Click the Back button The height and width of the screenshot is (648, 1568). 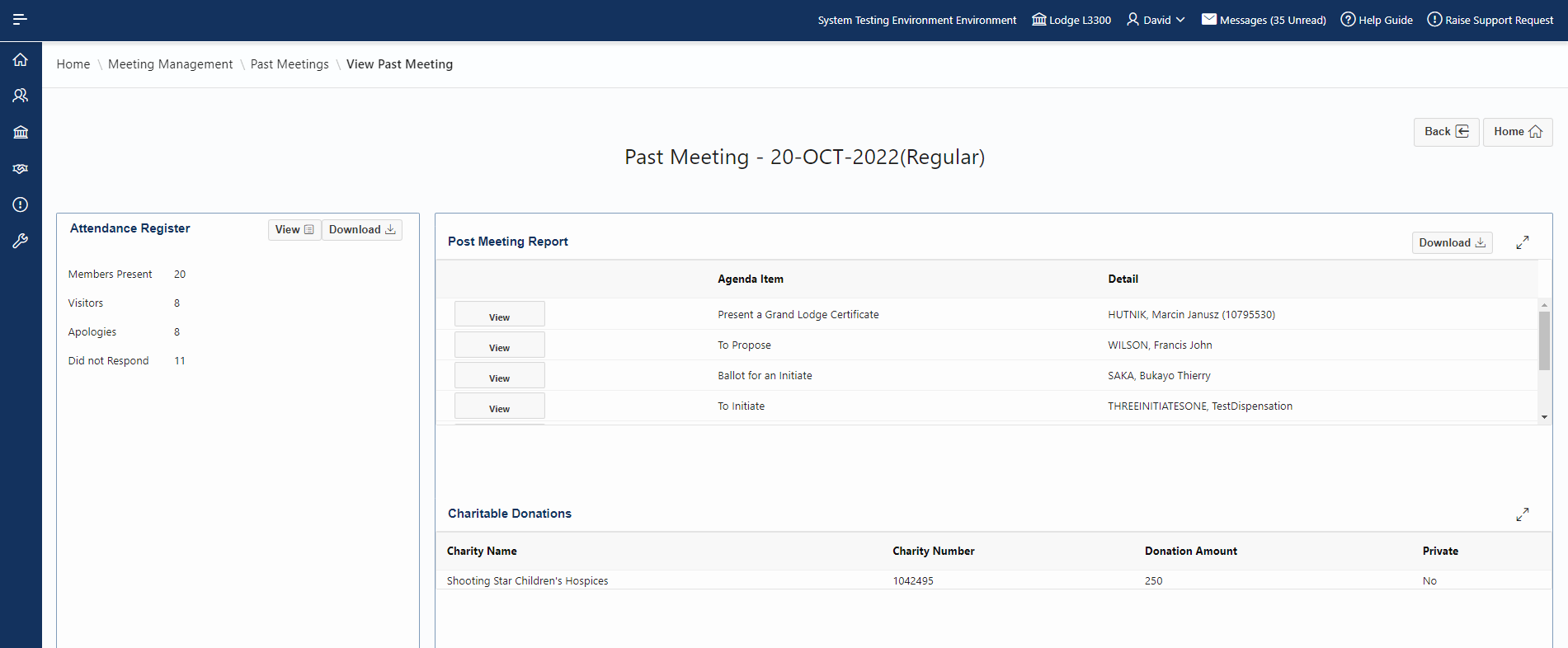click(x=1445, y=132)
